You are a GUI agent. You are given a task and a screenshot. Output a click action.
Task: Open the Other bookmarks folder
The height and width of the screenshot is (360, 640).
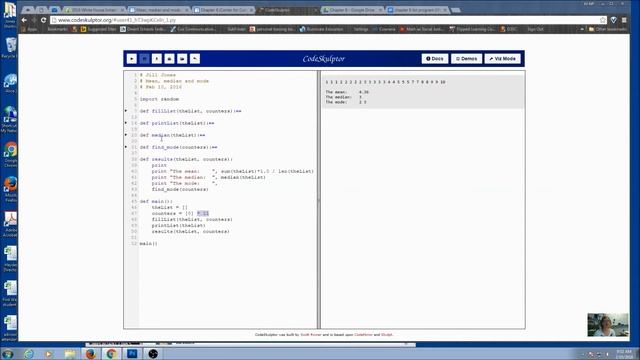(607, 29)
